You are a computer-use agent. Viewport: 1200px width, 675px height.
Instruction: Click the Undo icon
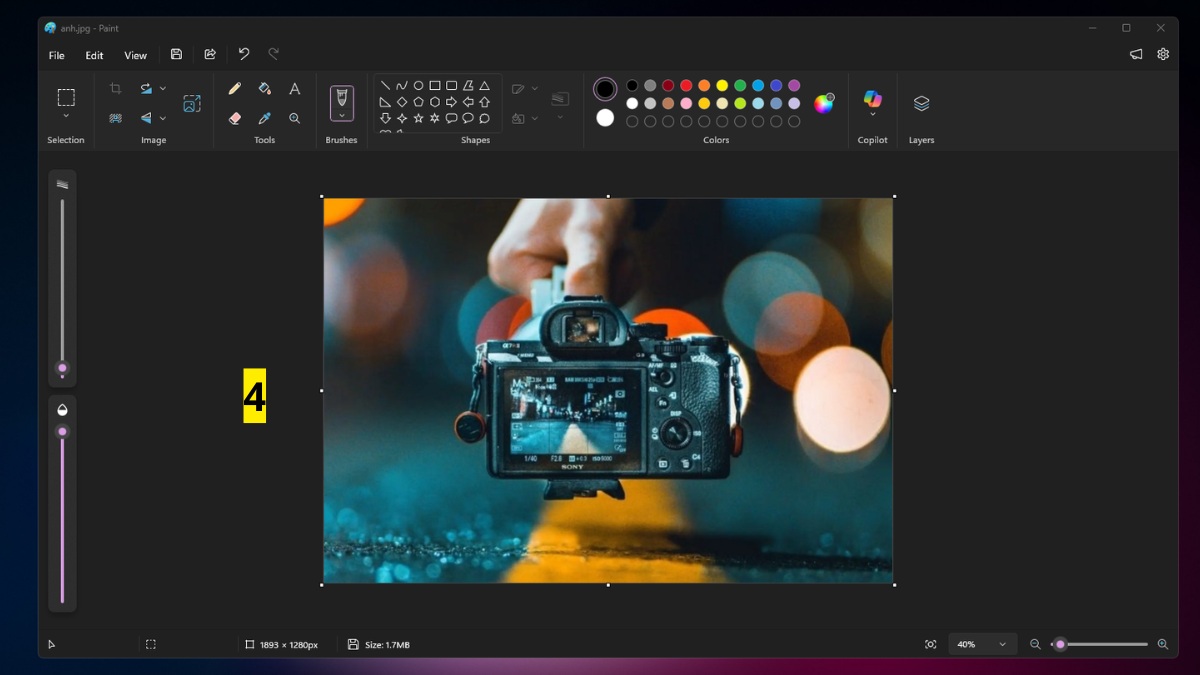pos(243,54)
